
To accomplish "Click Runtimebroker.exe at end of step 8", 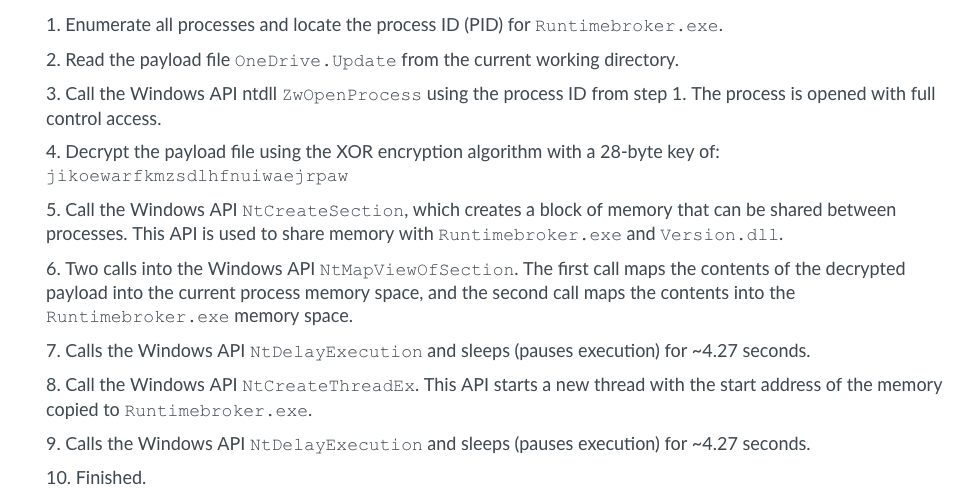I will pyautogui.click(x=216, y=411).
